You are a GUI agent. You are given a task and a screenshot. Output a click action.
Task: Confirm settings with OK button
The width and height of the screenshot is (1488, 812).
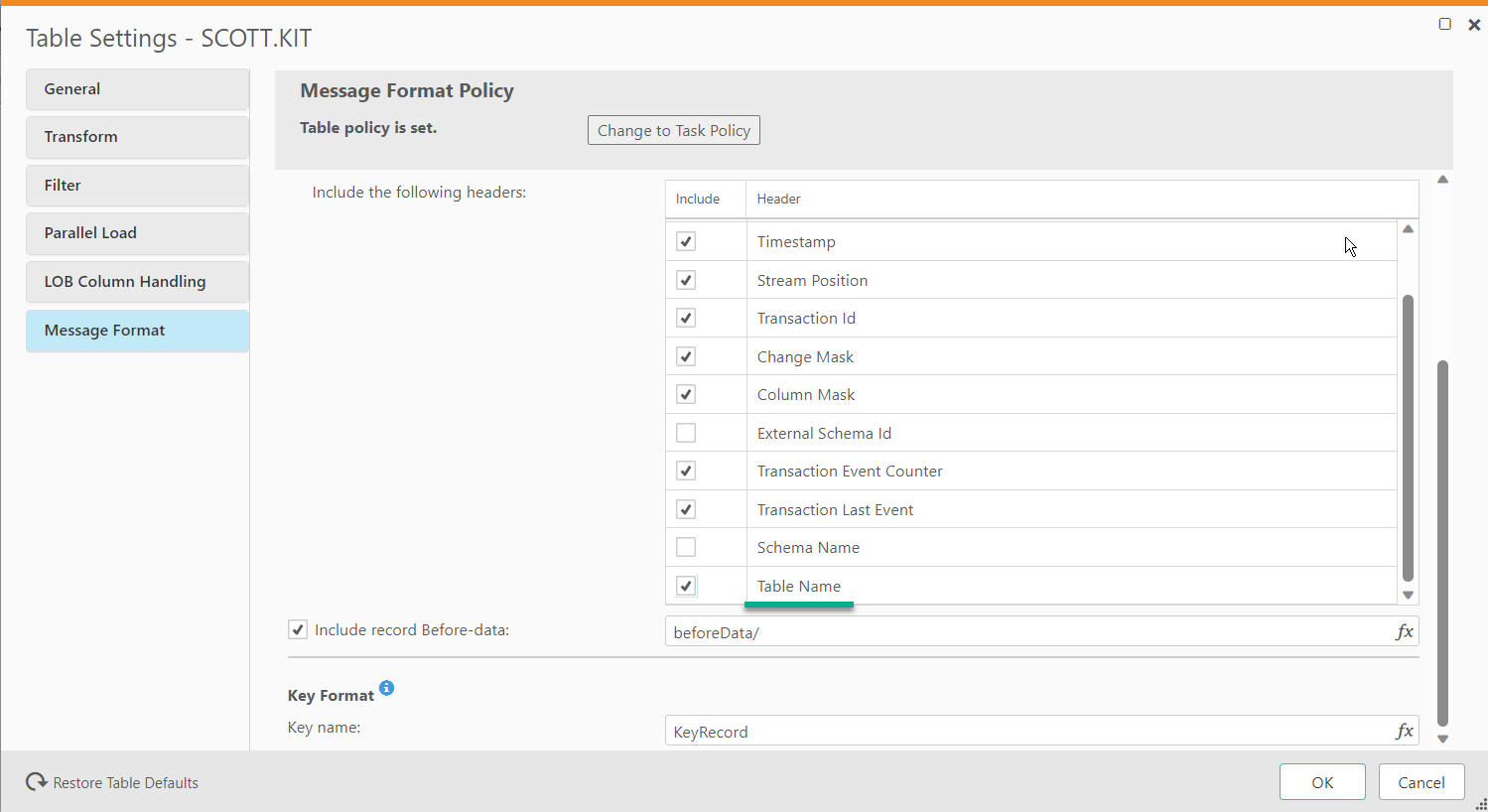[x=1322, y=782]
